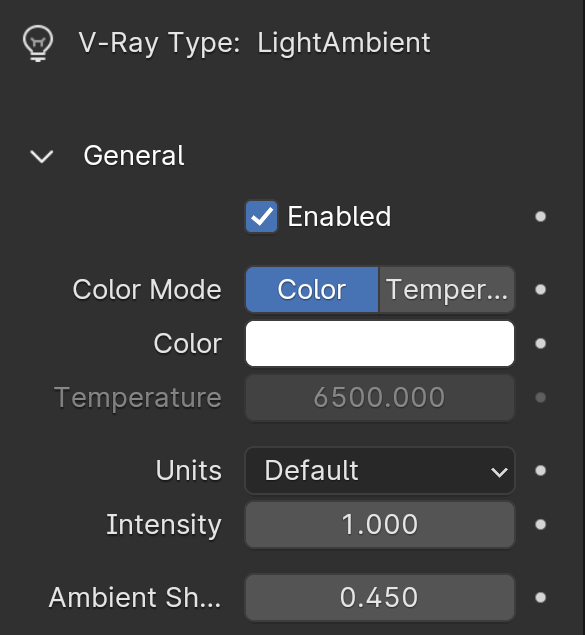The image size is (585, 635).
Task: Click the animate dot beside Enabled
Action: (540, 217)
